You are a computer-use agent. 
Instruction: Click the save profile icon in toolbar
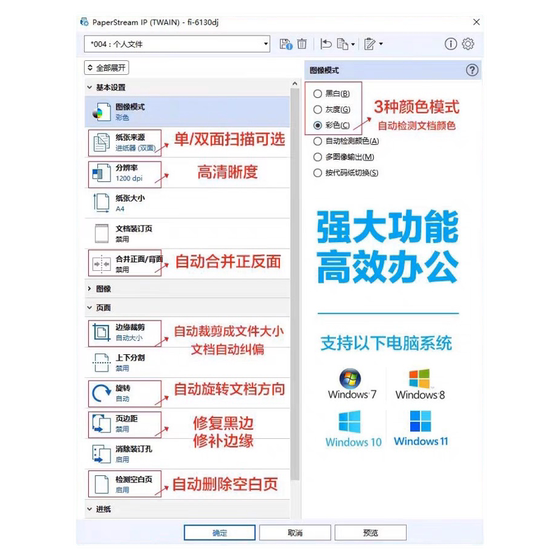[286, 44]
